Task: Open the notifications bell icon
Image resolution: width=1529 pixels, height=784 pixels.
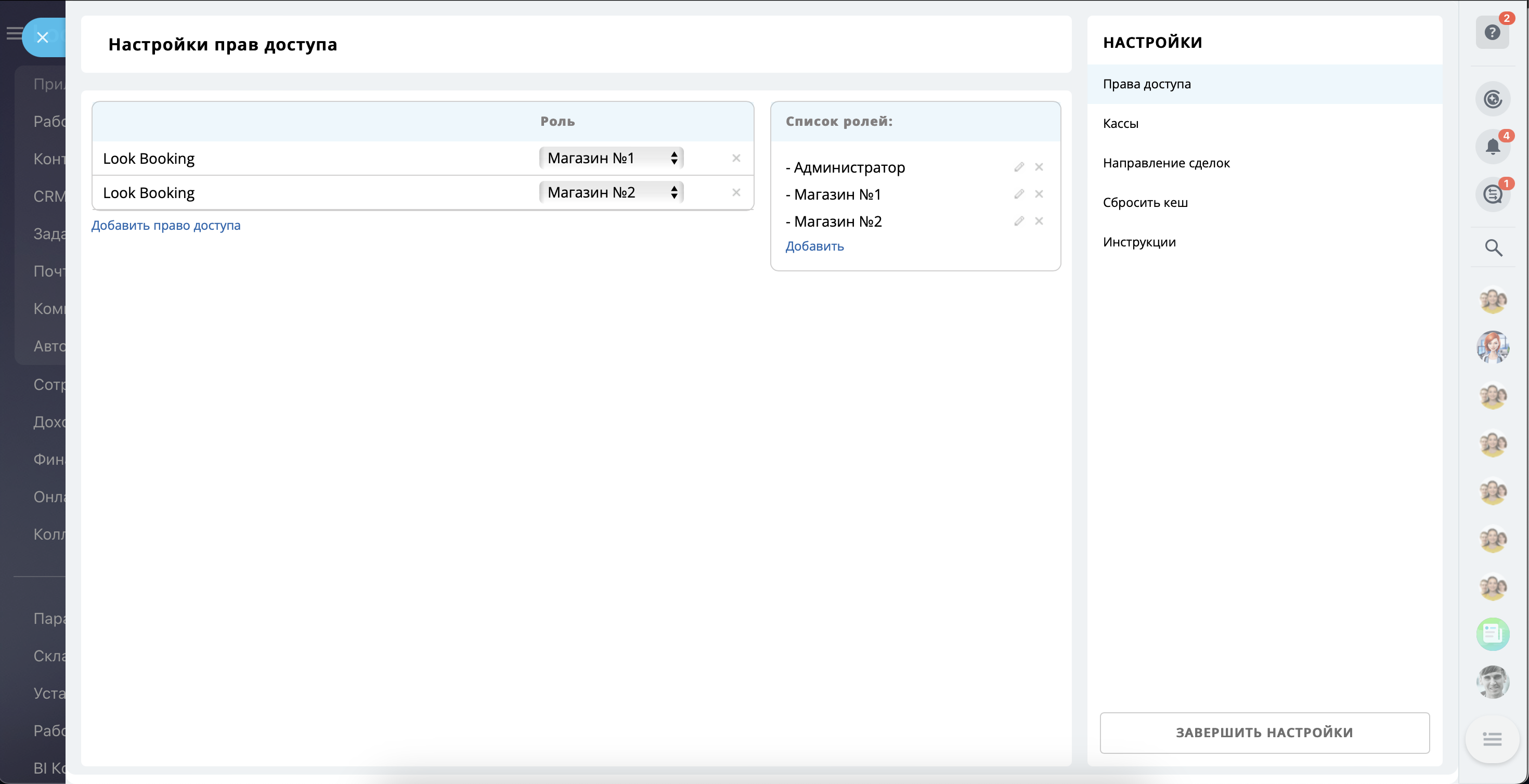Action: tap(1492, 146)
